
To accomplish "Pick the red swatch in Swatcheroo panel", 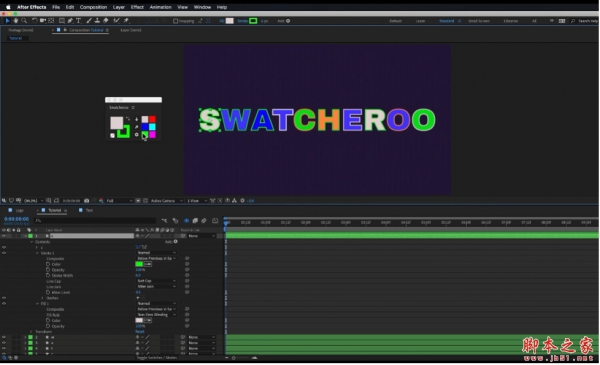I will (152, 119).
